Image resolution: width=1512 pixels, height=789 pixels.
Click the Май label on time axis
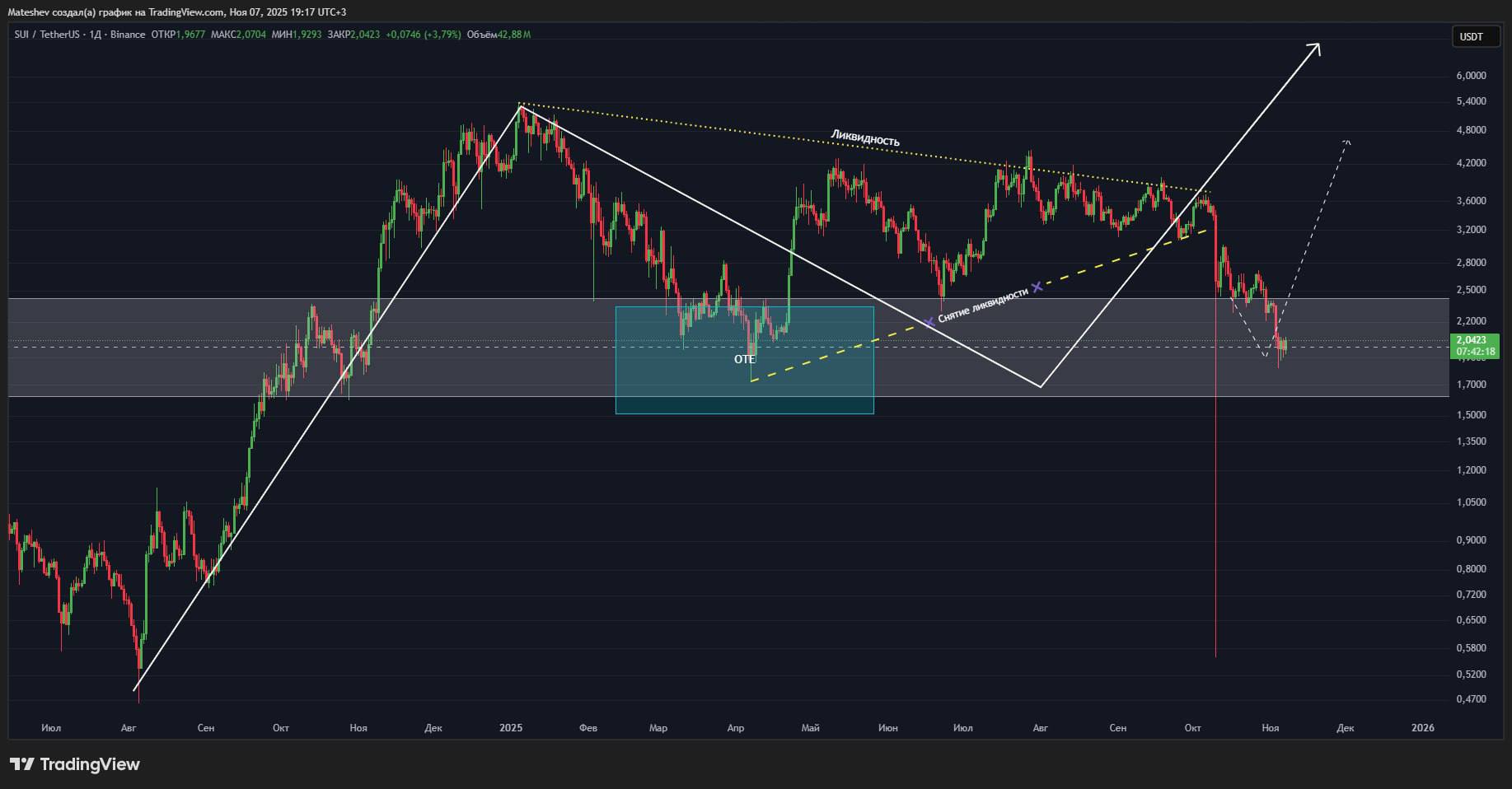pos(810,728)
